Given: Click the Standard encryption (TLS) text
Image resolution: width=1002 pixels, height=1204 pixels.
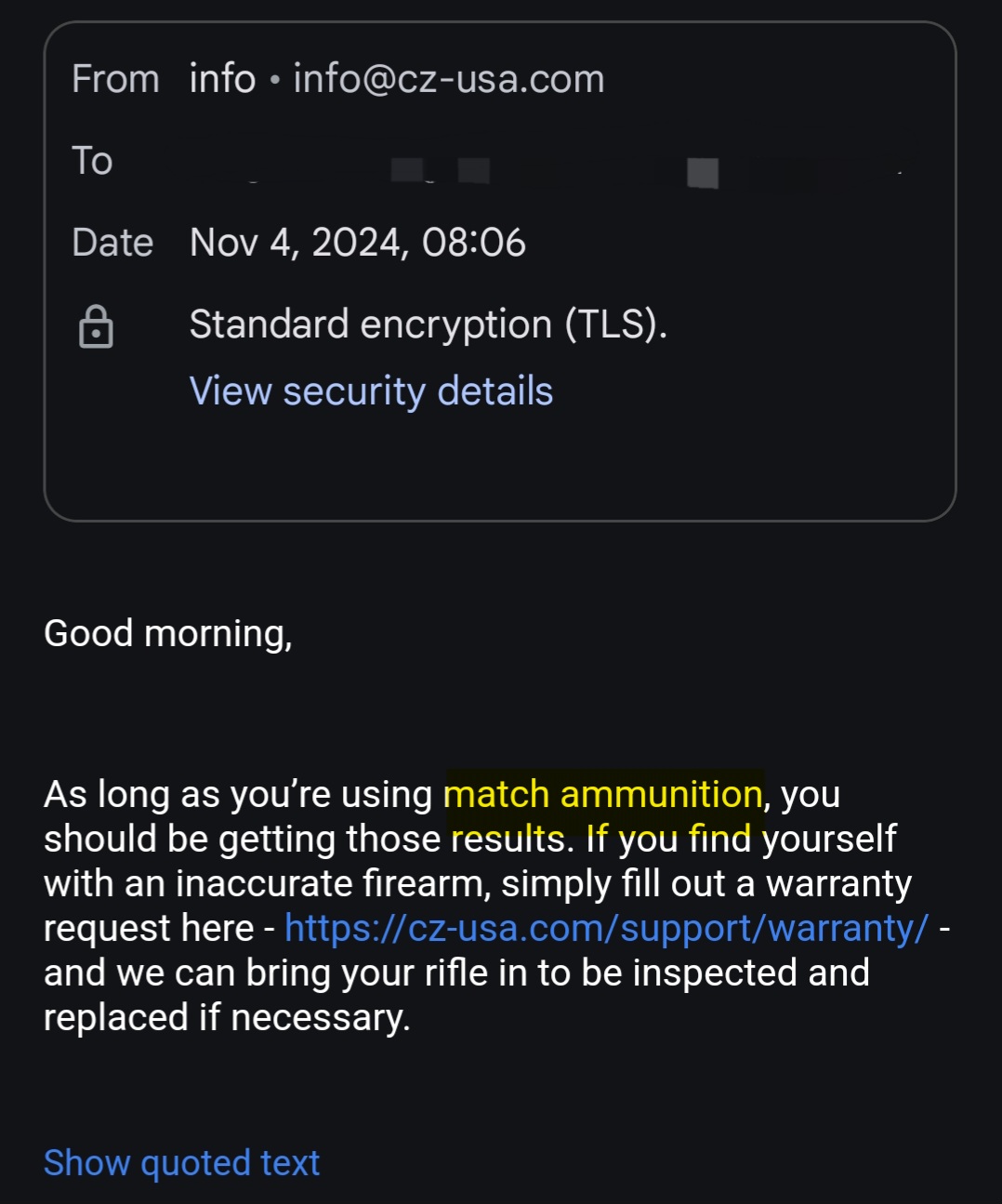Looking at the screenshot, I should tap(428, 324).
